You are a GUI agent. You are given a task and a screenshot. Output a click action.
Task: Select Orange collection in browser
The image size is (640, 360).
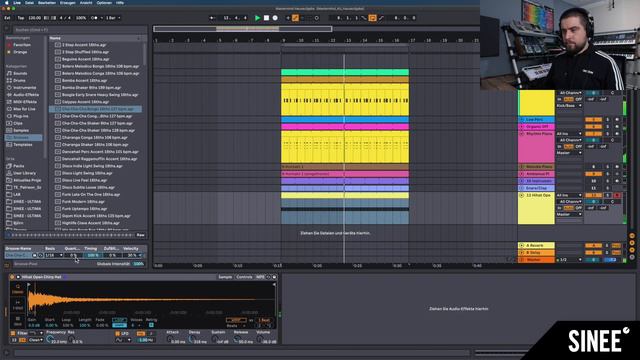(20, 52)
